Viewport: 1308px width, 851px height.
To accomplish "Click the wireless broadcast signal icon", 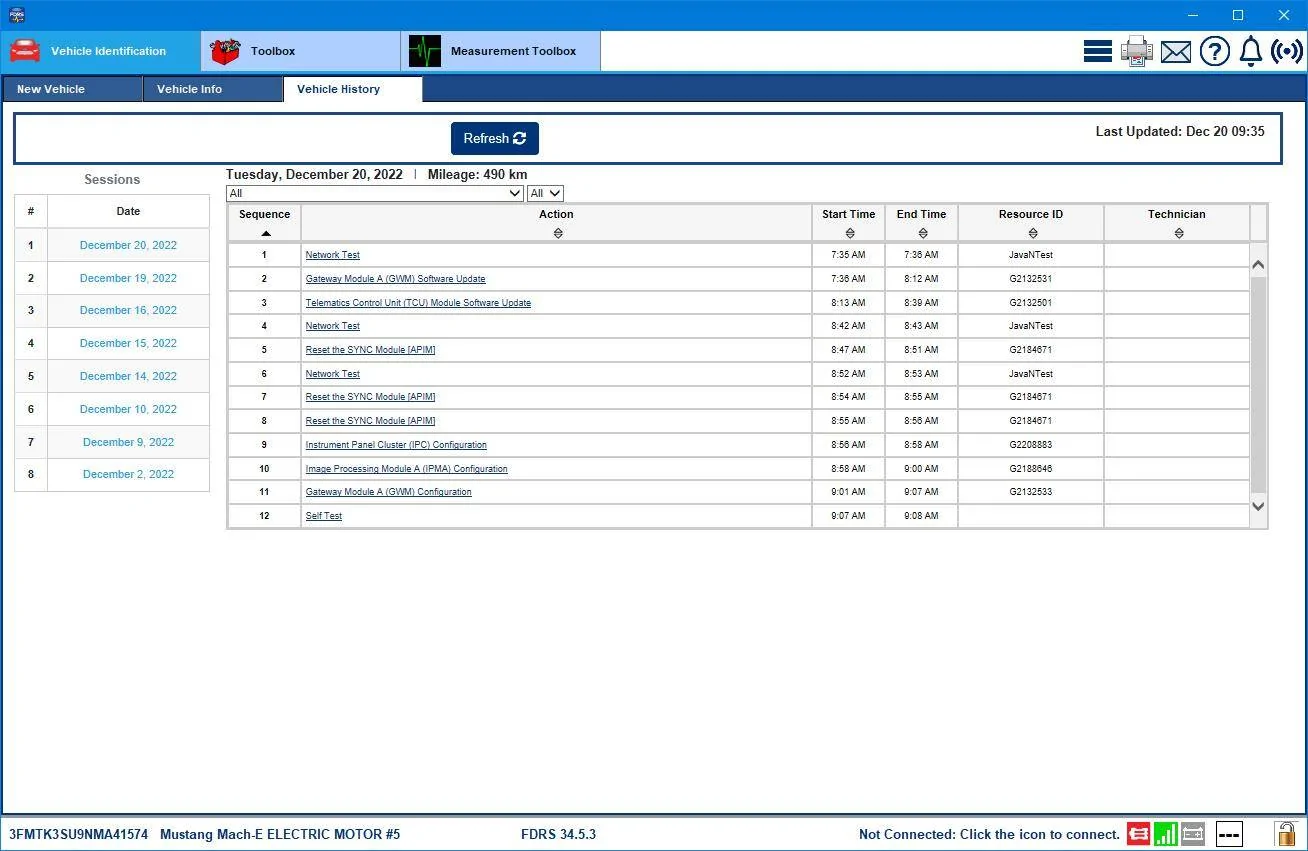I will pyautogui.click(x=1287, y=51).
